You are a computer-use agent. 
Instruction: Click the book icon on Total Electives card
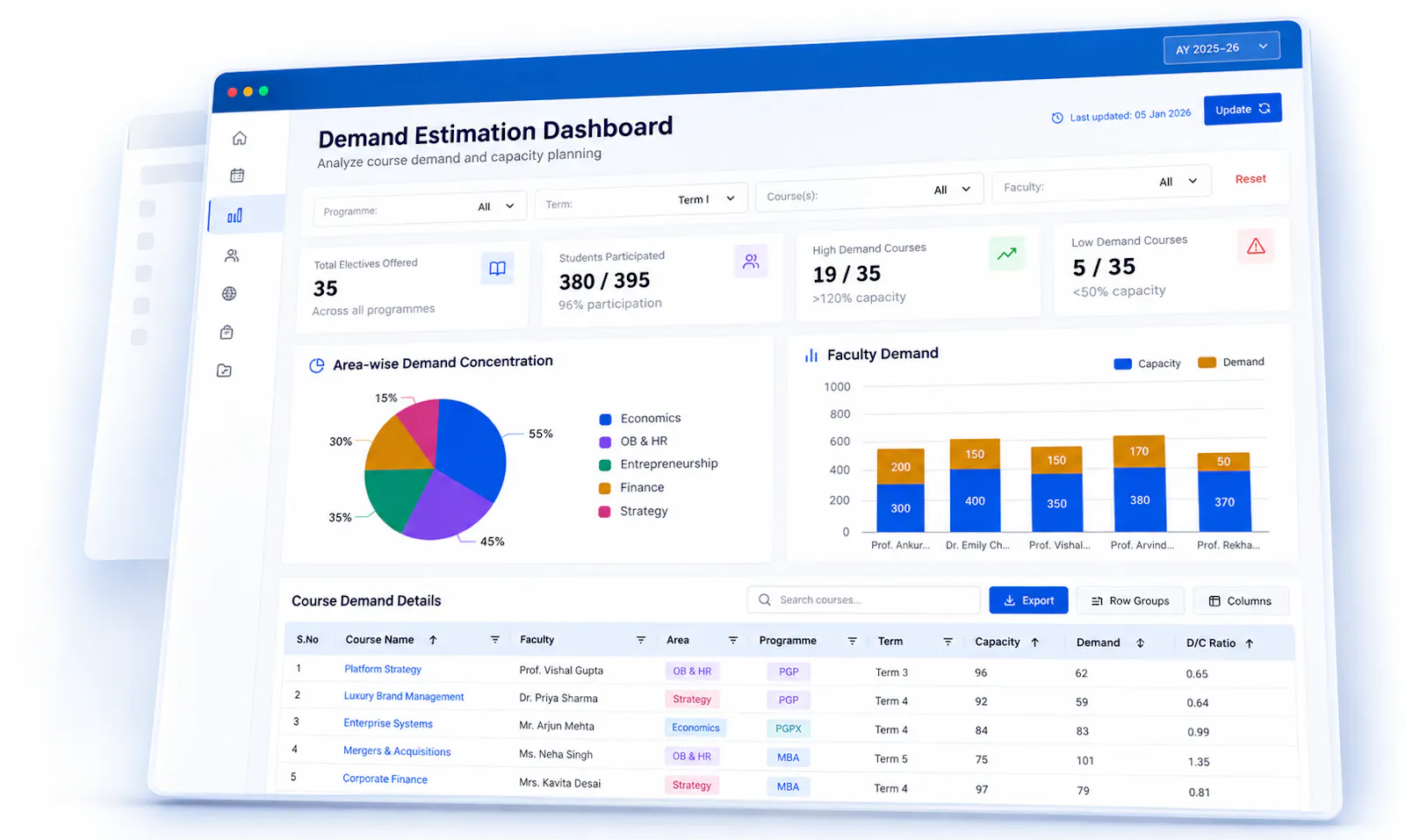[497, 268]
